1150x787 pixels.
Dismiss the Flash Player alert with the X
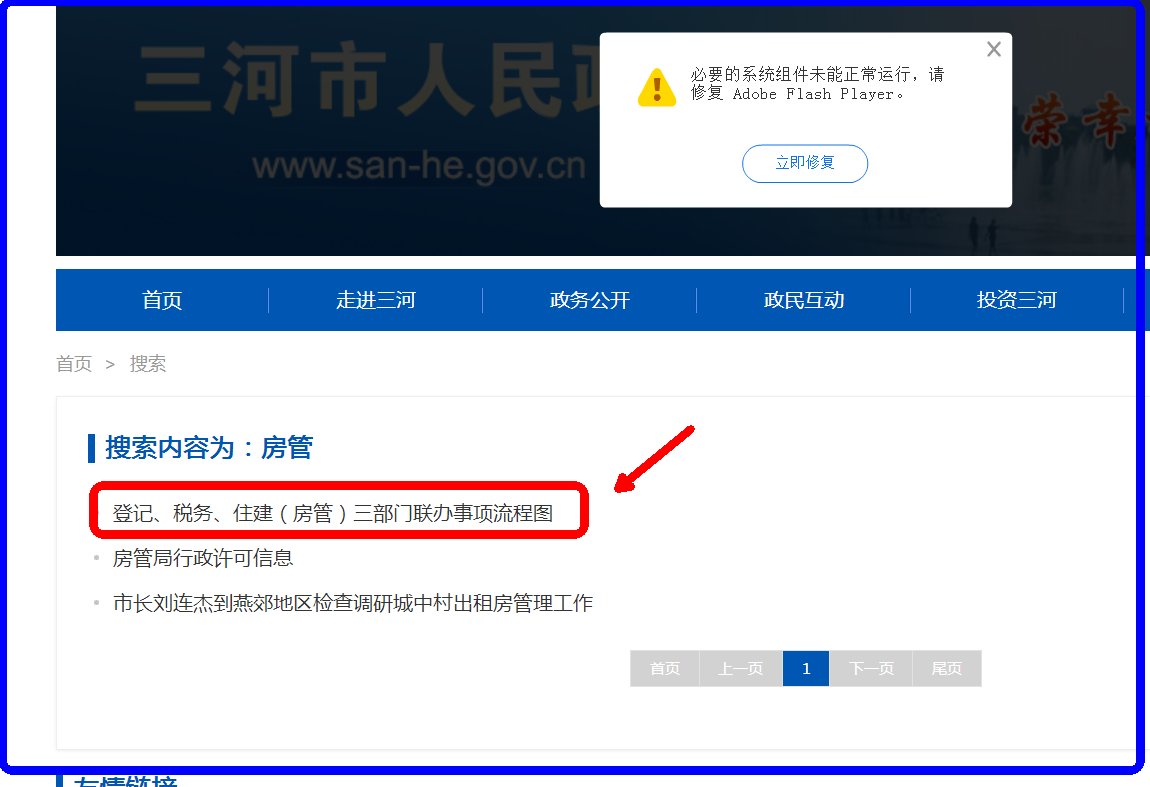[993, 48]
